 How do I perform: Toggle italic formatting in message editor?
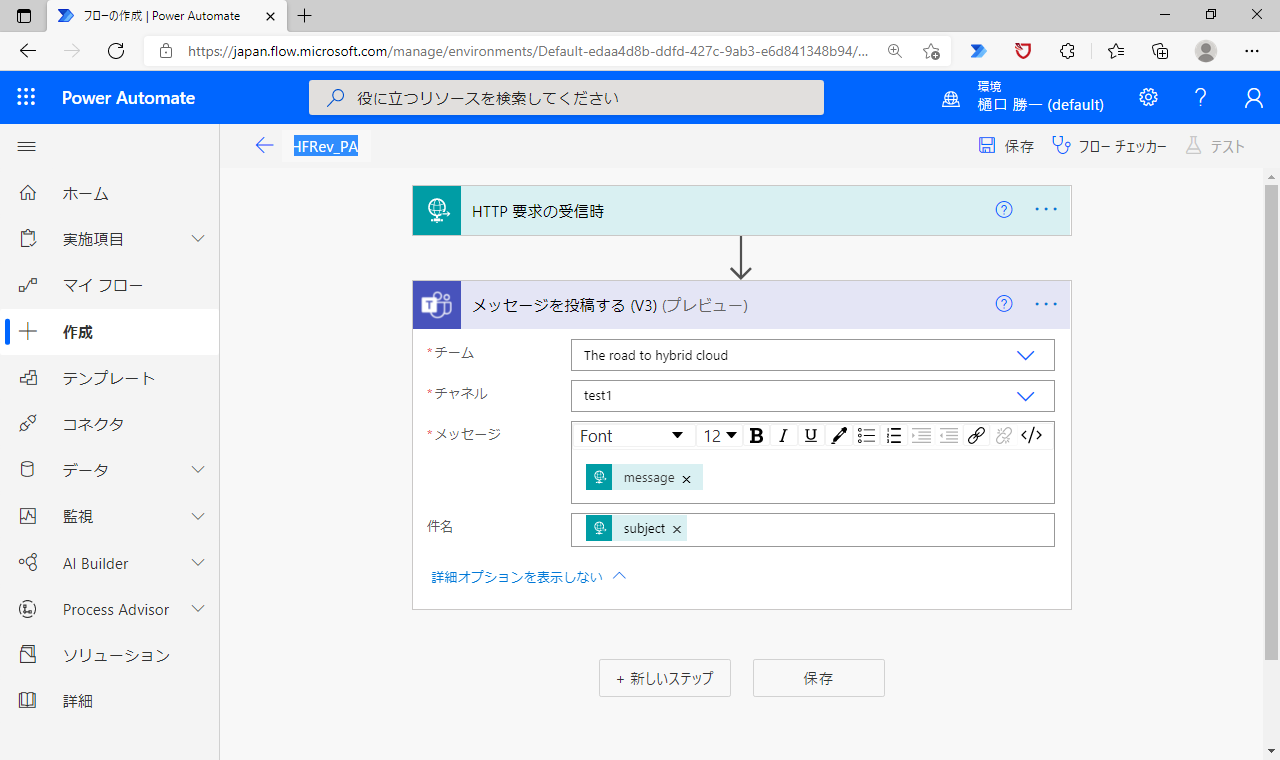click(x=784, y=435)
